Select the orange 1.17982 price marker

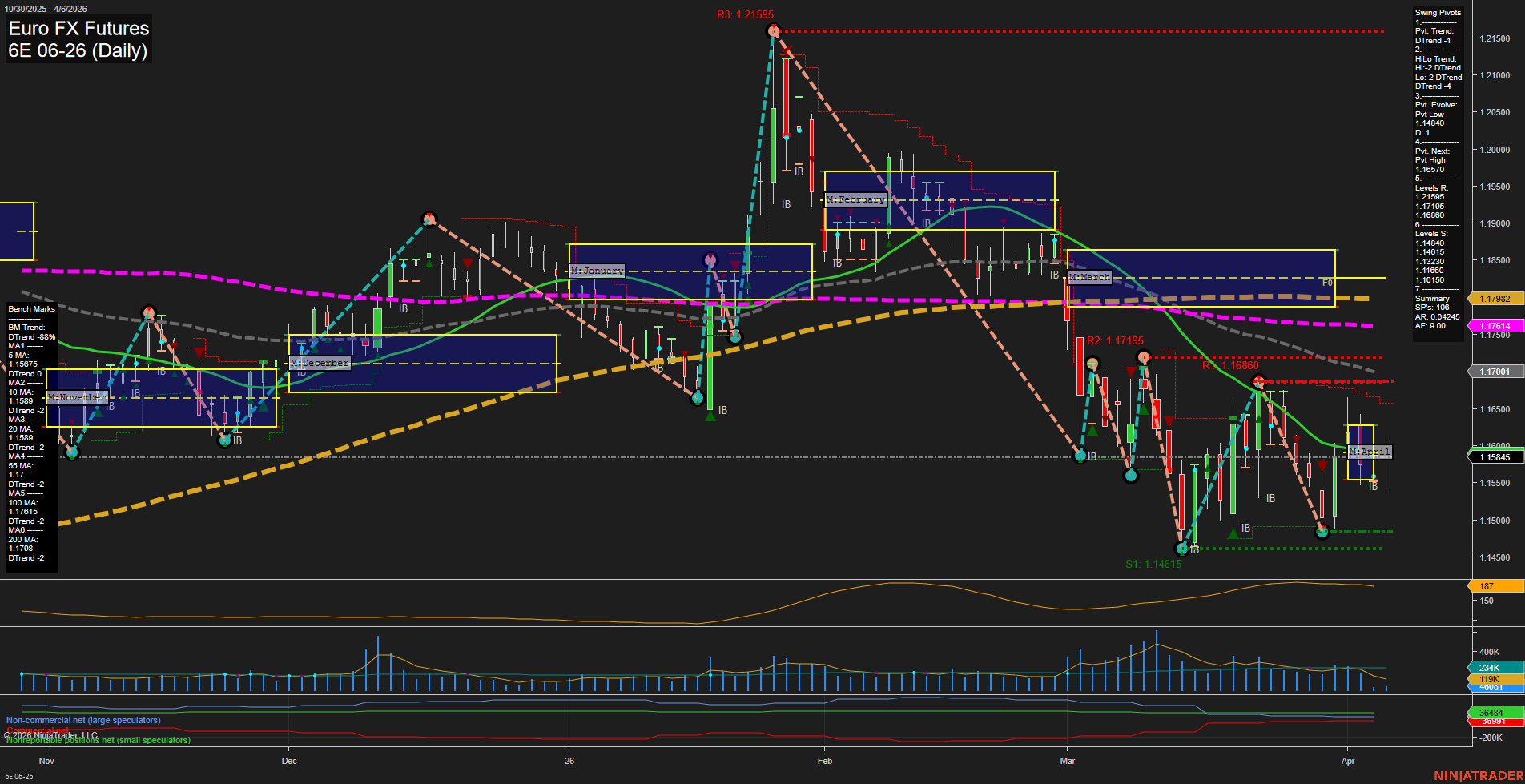1495,298
